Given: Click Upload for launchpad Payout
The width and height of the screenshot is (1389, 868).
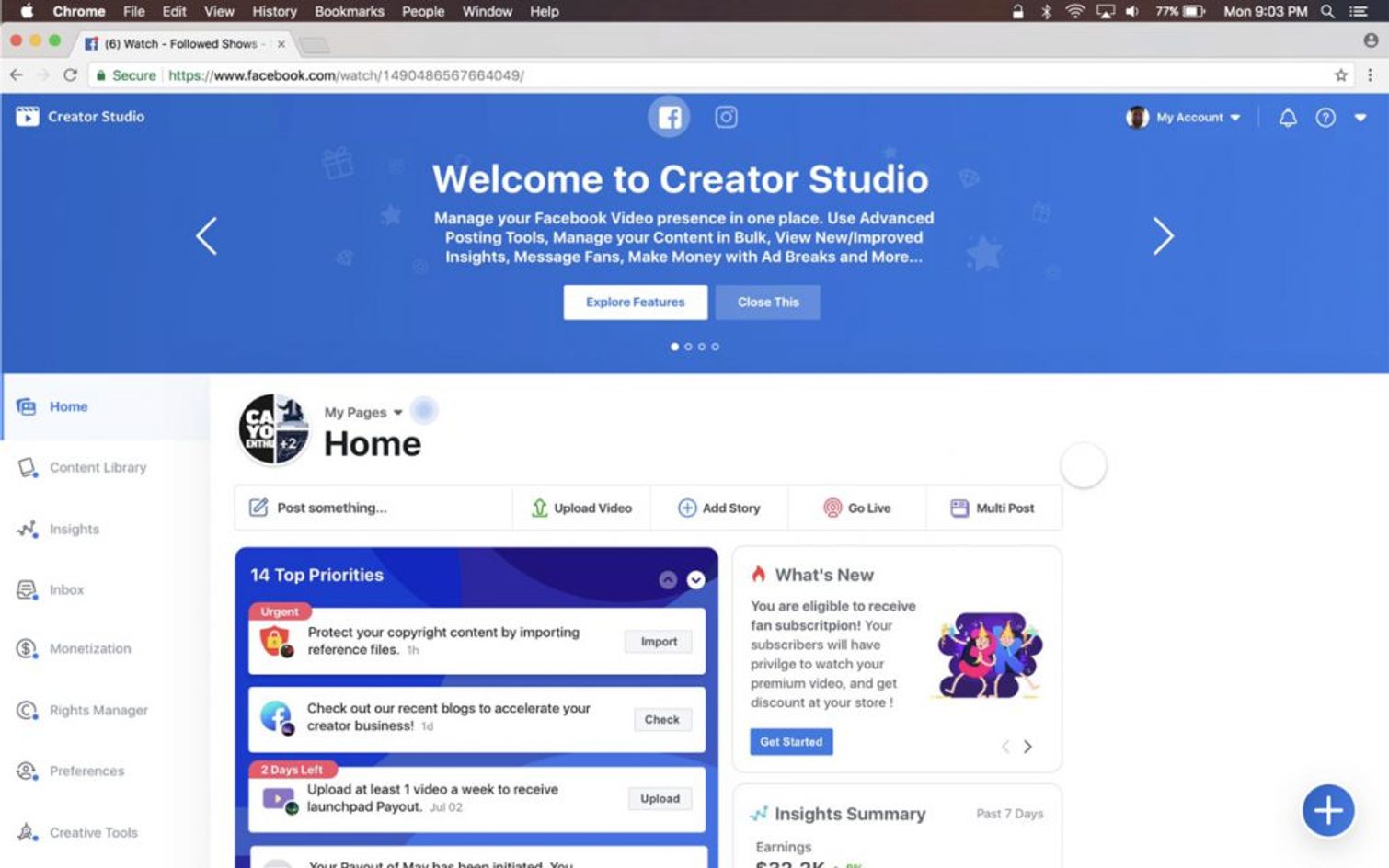Looking at the screenshot, I should 660,799.
